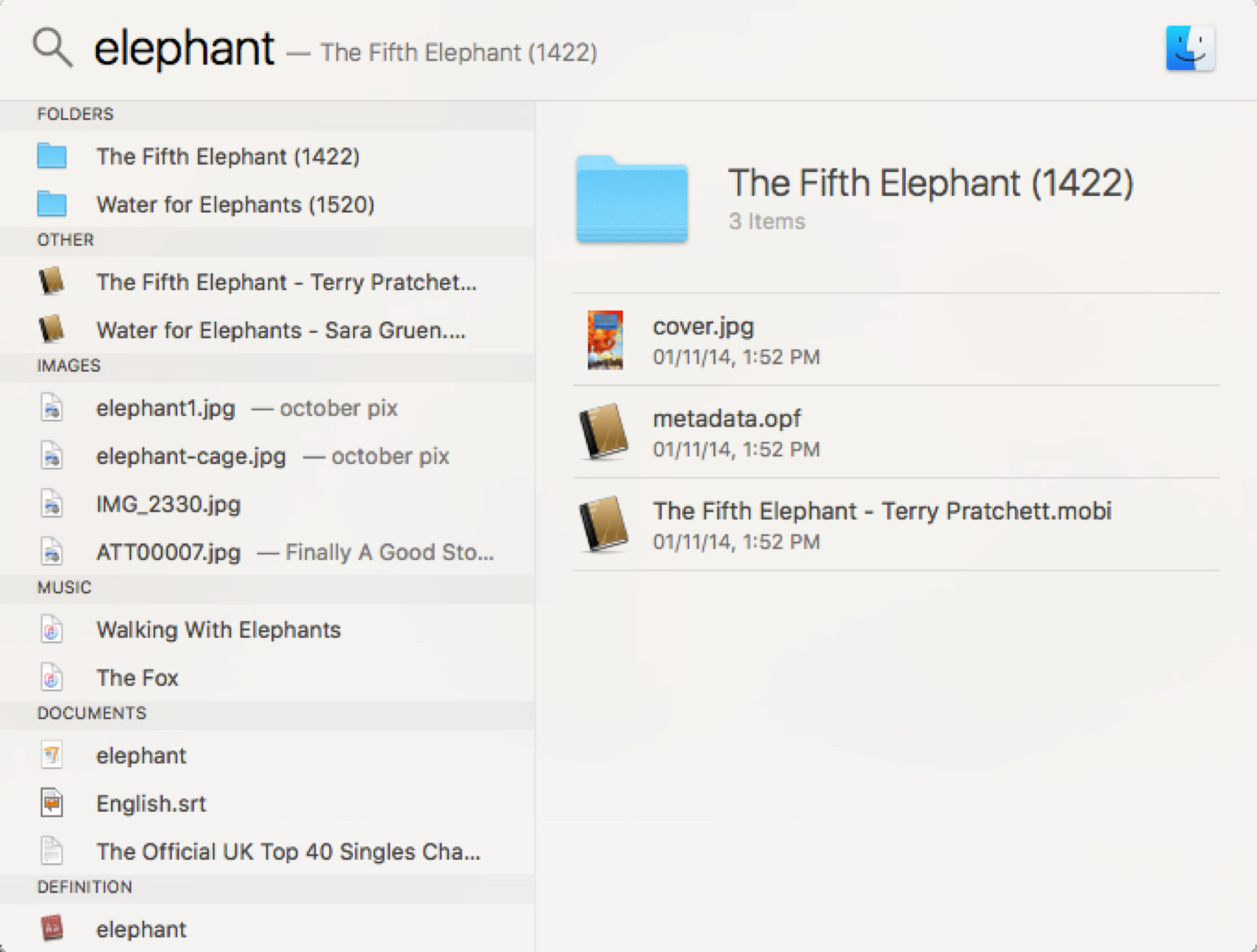Open the cover.jpg thumbnail in preview
Image resolution: width=1257 pixels, height=952 pixels.
(605, 340)
